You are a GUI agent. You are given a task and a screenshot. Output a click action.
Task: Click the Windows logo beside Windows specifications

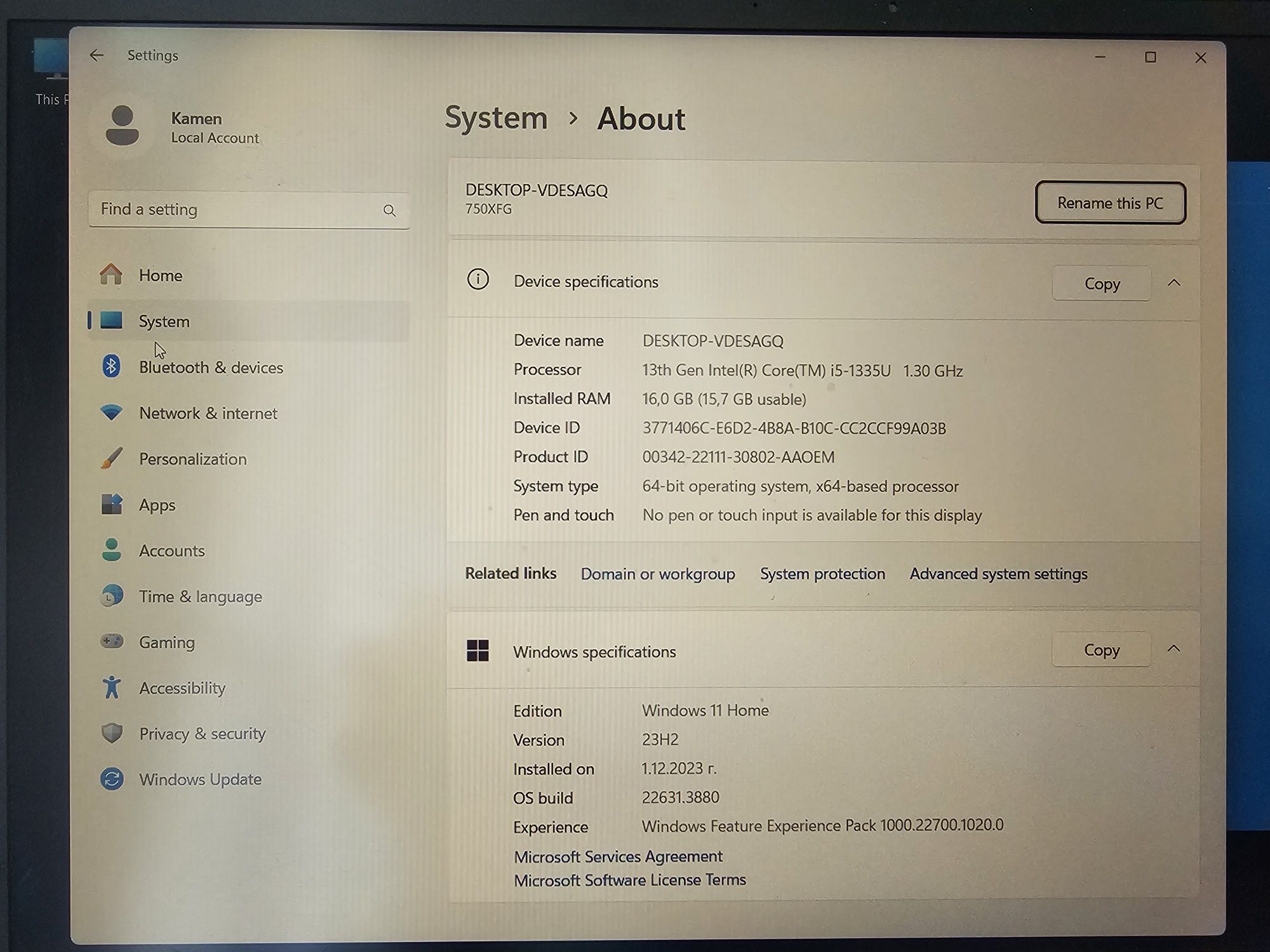(x=478, y=651)
